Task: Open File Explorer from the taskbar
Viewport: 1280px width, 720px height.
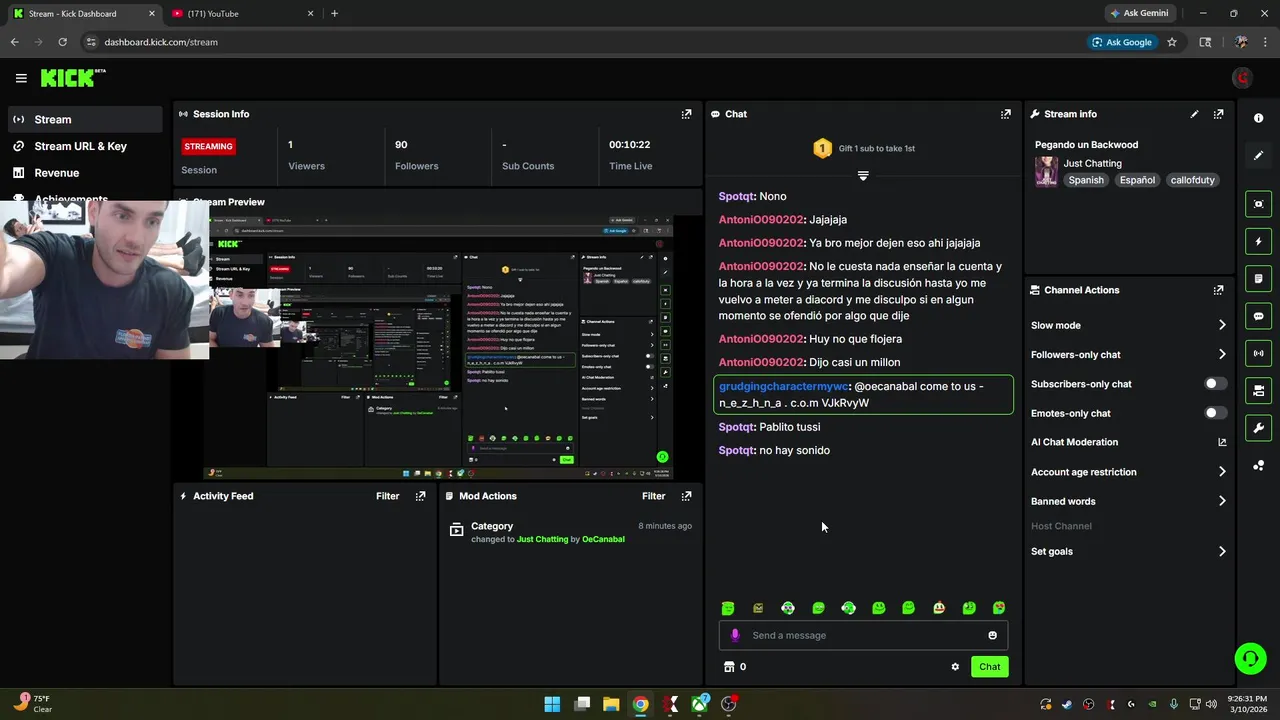Action: click(x=611, y=704)
